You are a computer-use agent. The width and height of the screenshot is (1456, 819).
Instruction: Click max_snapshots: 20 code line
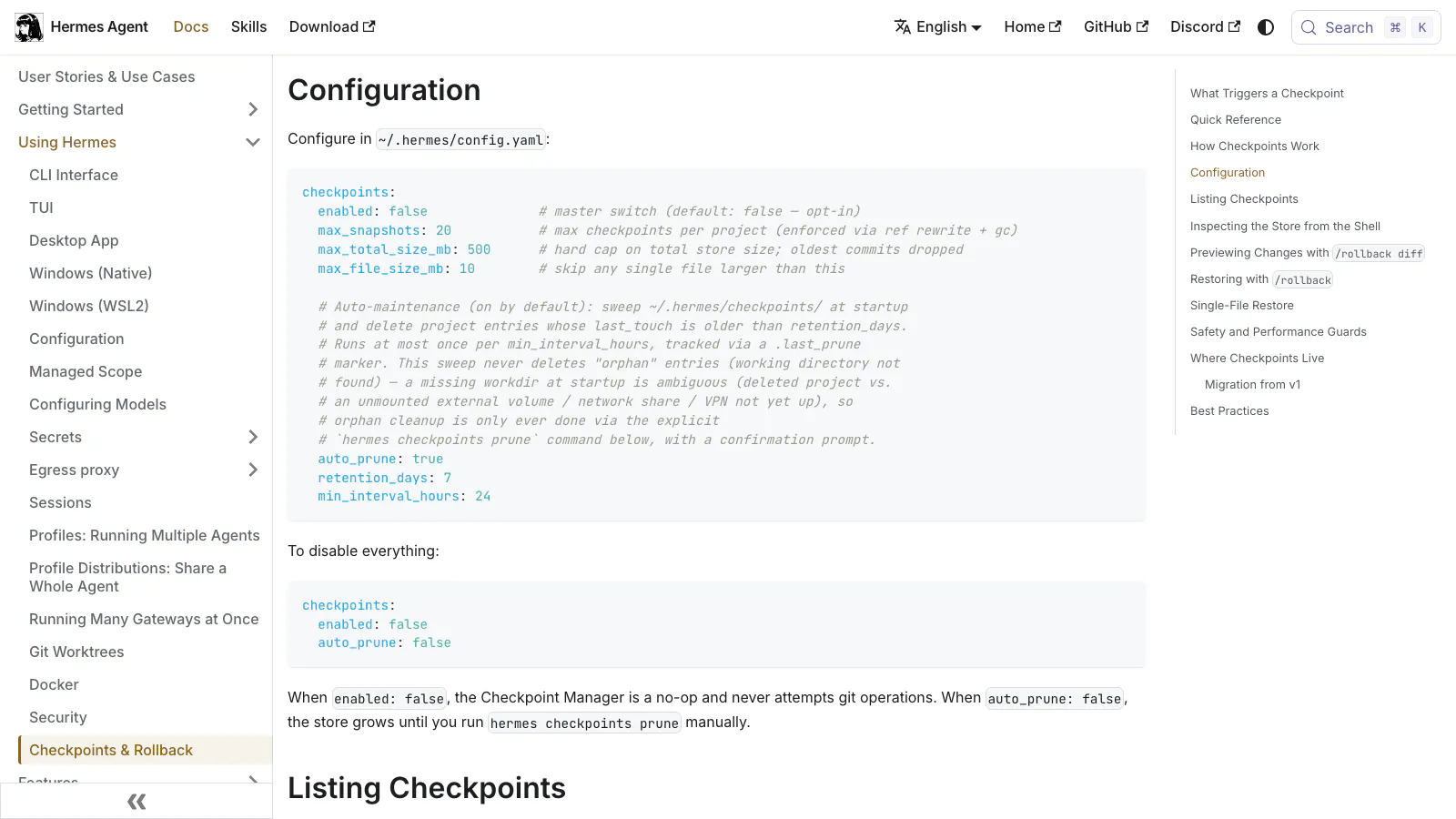tap(384, 230)
